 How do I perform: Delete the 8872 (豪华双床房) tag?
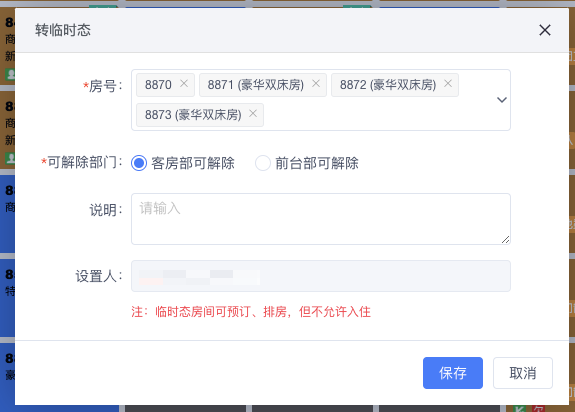point(448,84)
